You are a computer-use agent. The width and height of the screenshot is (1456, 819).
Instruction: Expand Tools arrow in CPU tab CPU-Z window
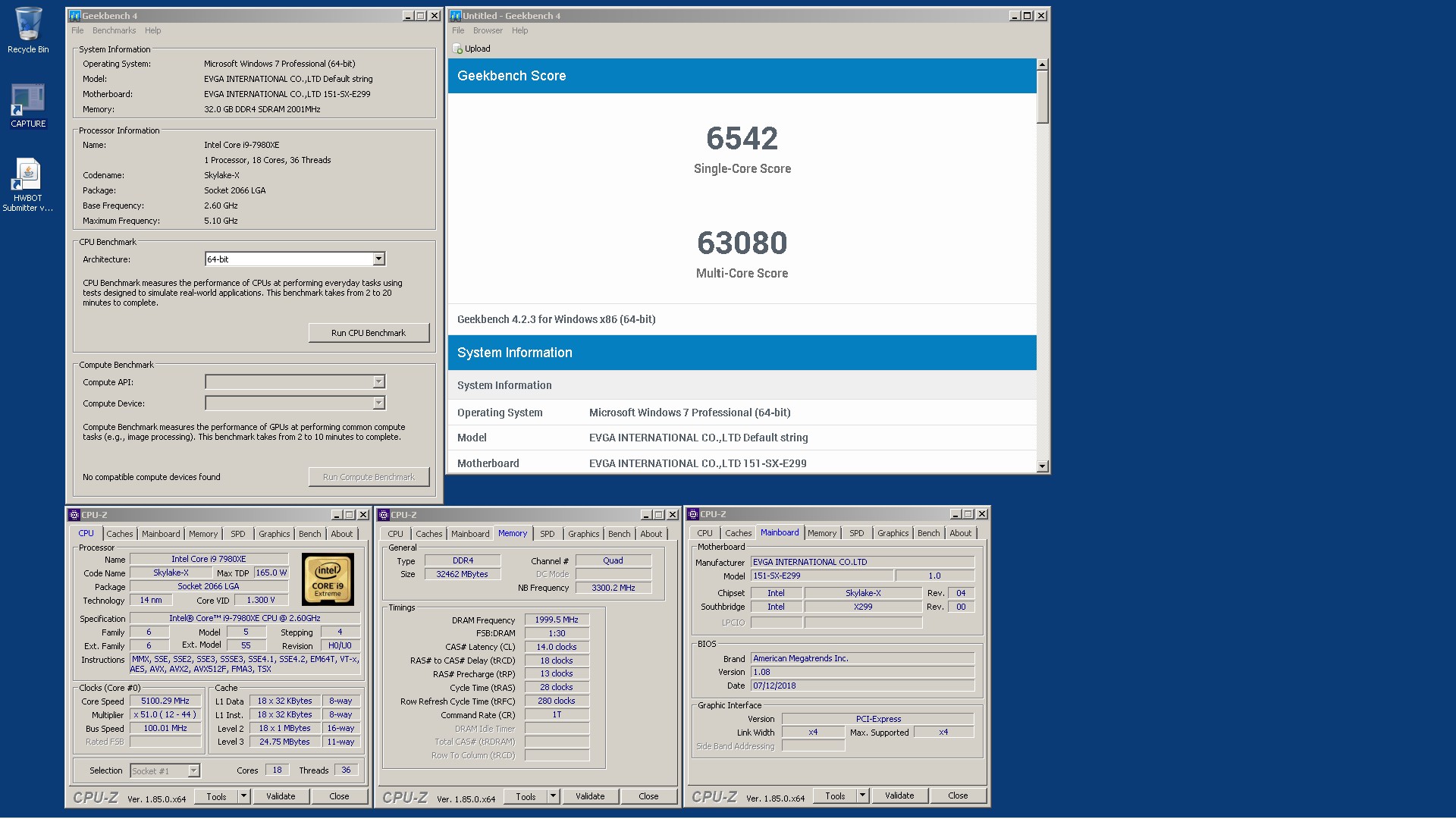point(243,796)
